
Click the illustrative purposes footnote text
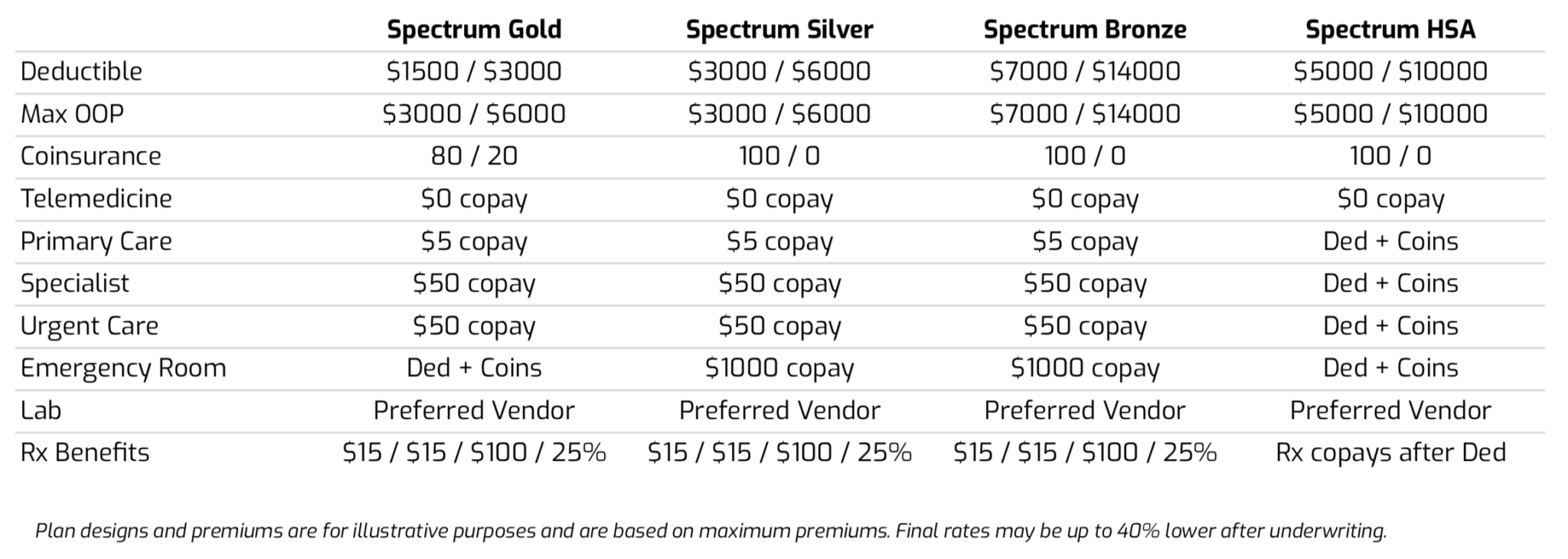(710, 531)
